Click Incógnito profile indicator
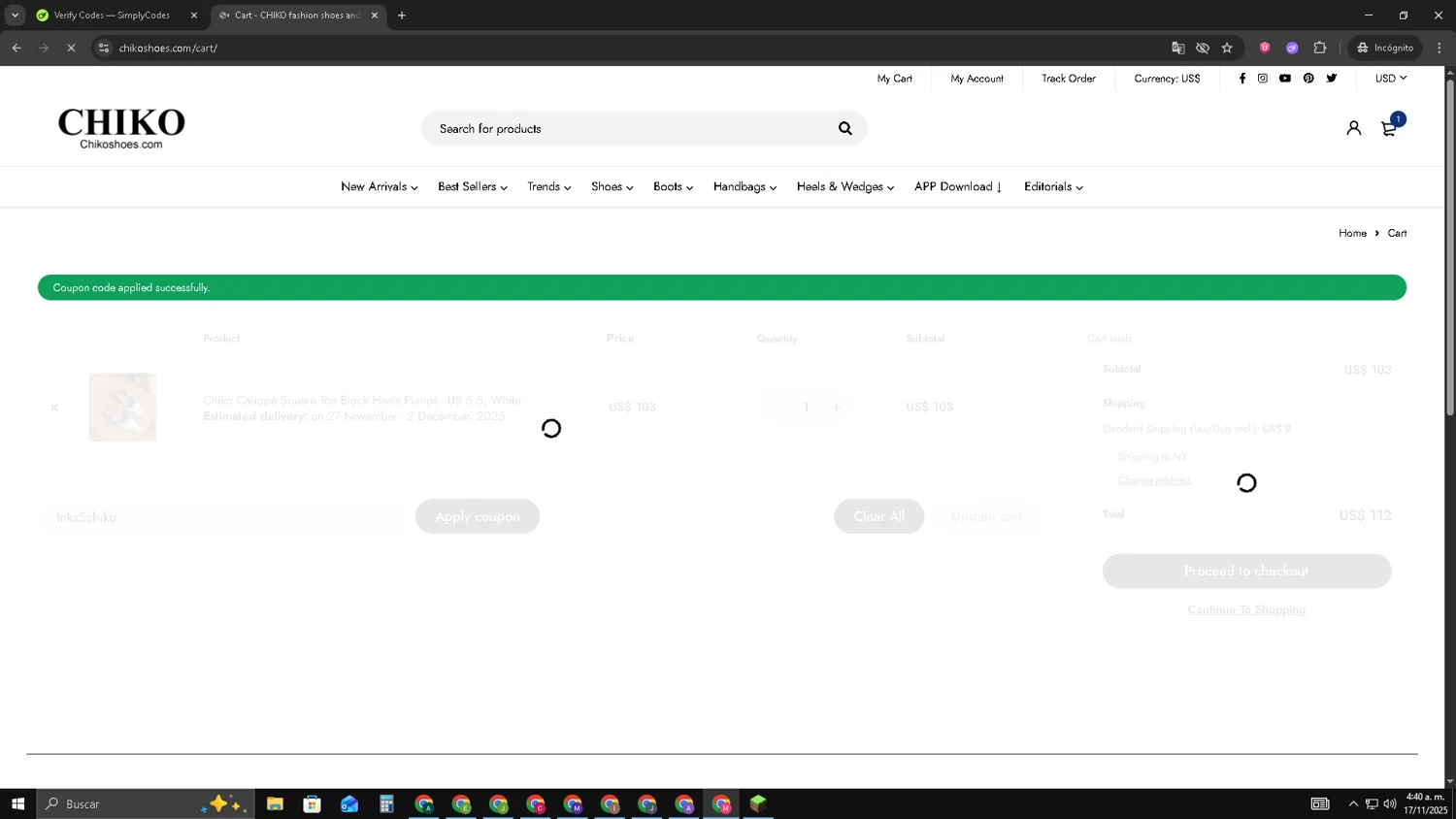 point(1385,48)
